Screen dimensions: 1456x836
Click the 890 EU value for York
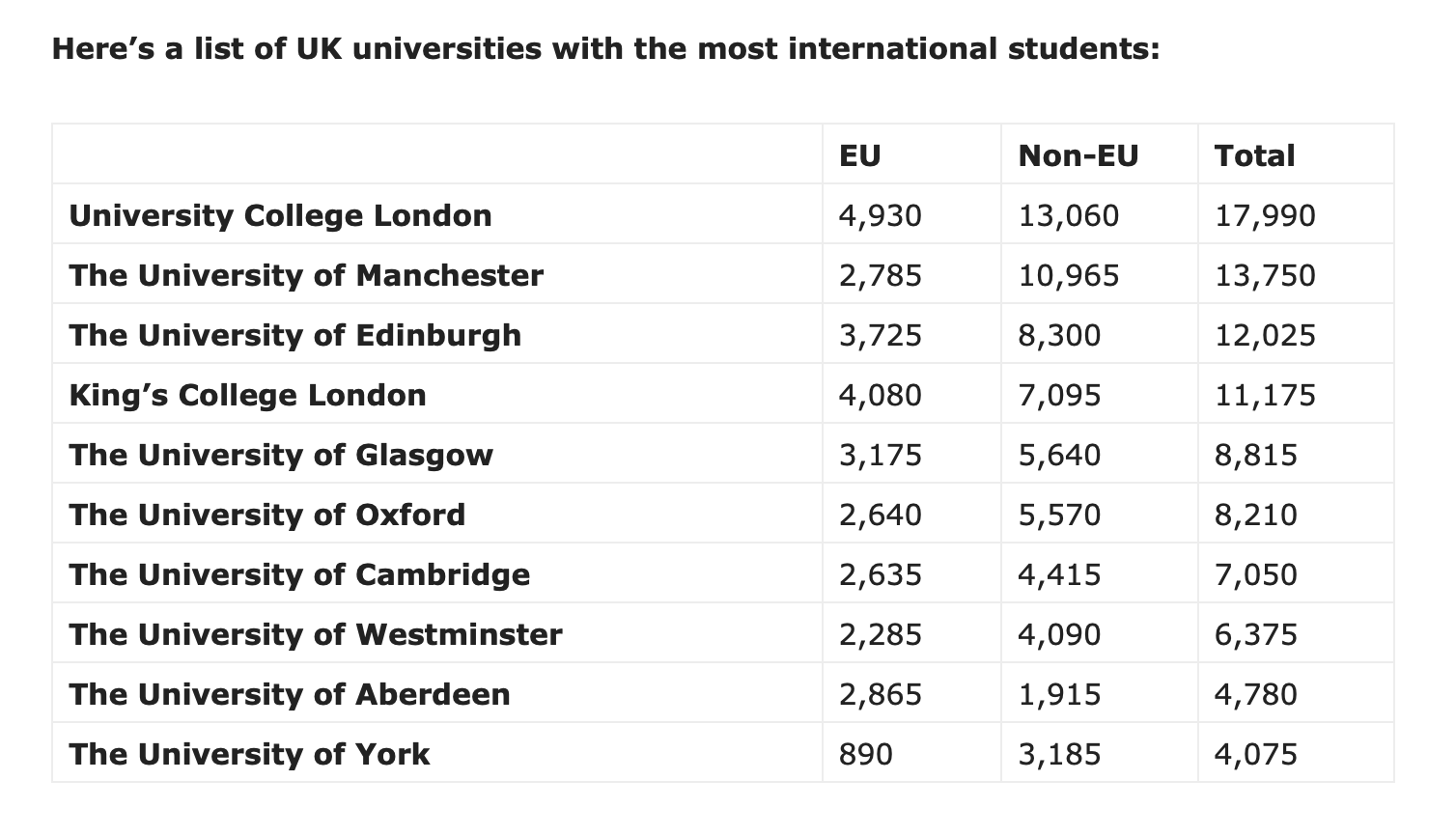coord(866,754)
